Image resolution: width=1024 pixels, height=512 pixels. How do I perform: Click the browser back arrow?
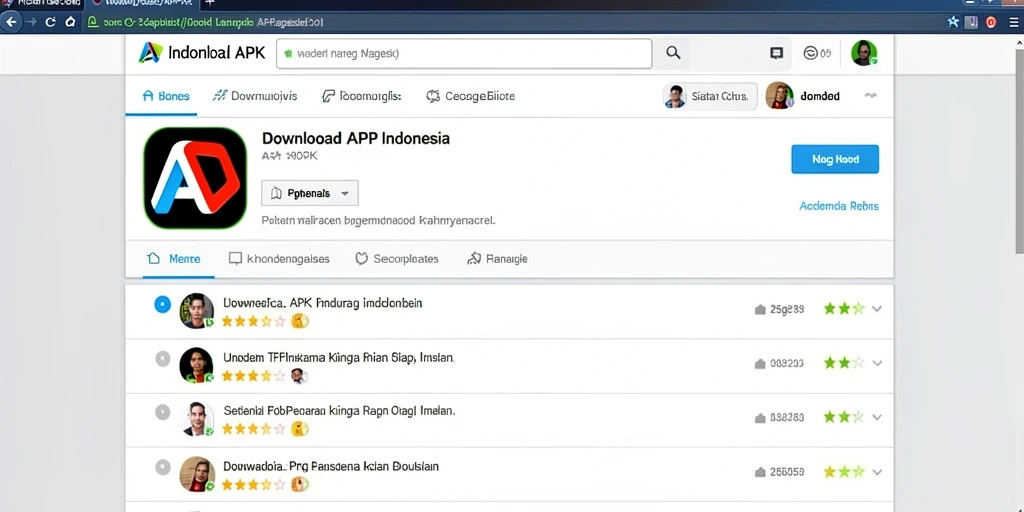(x=10, y=22)
